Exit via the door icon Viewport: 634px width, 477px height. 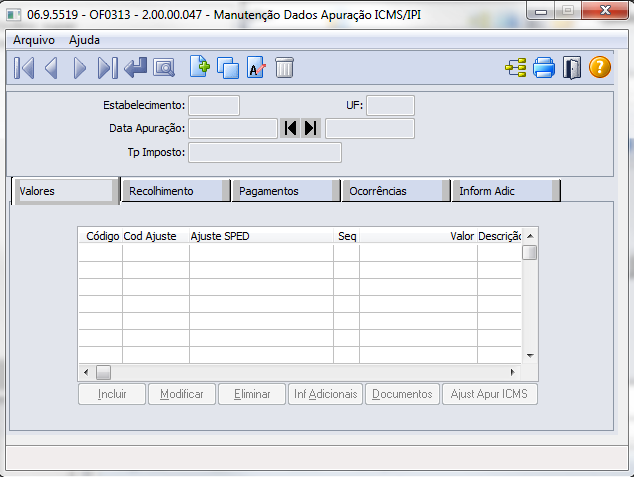pyautogui.click(x=572, y=68)
